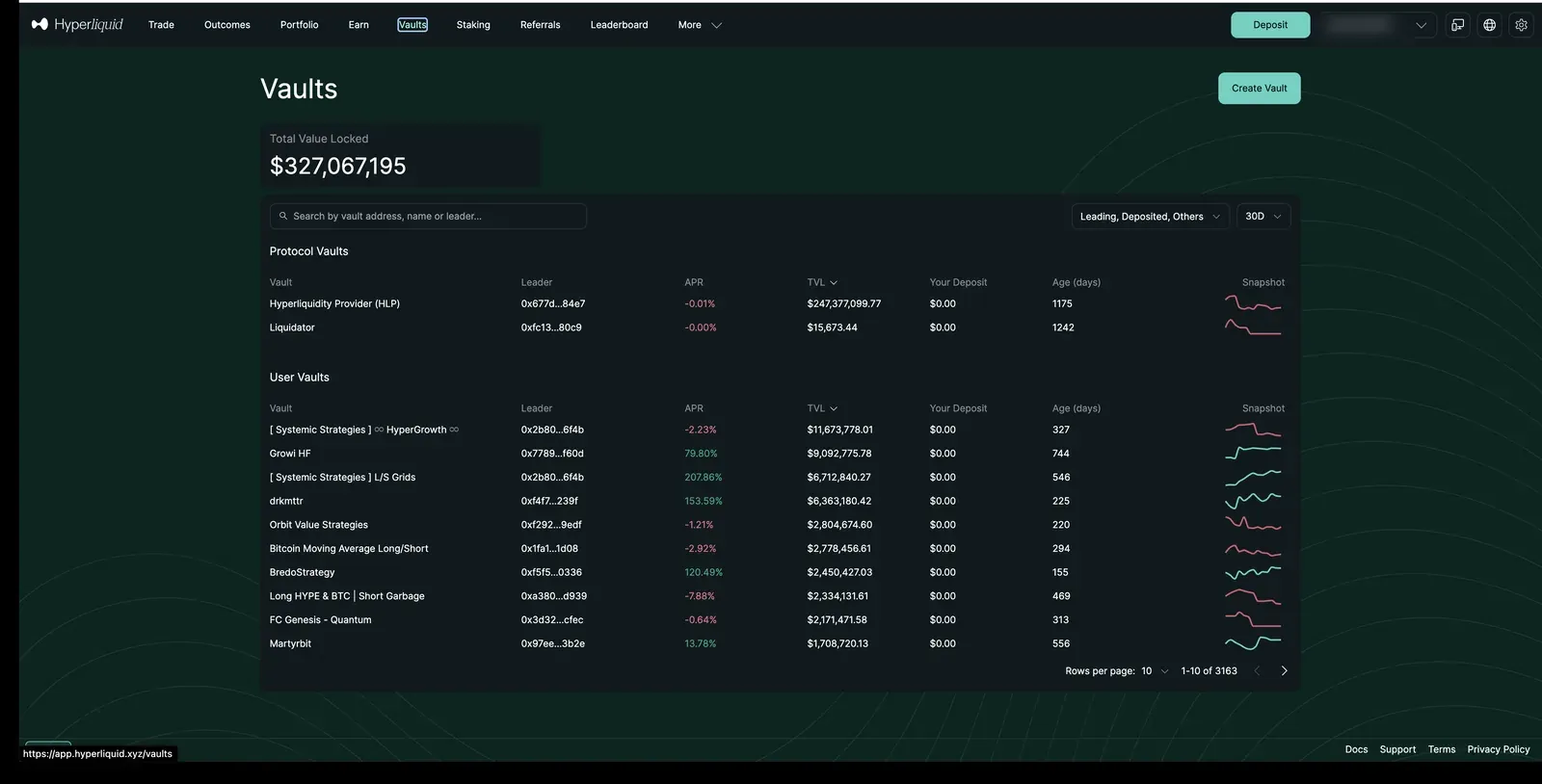Screen dimensions: 1542x784
Task: Open the Leading, Deposited, Others filter
Action: coord(1150,217)
